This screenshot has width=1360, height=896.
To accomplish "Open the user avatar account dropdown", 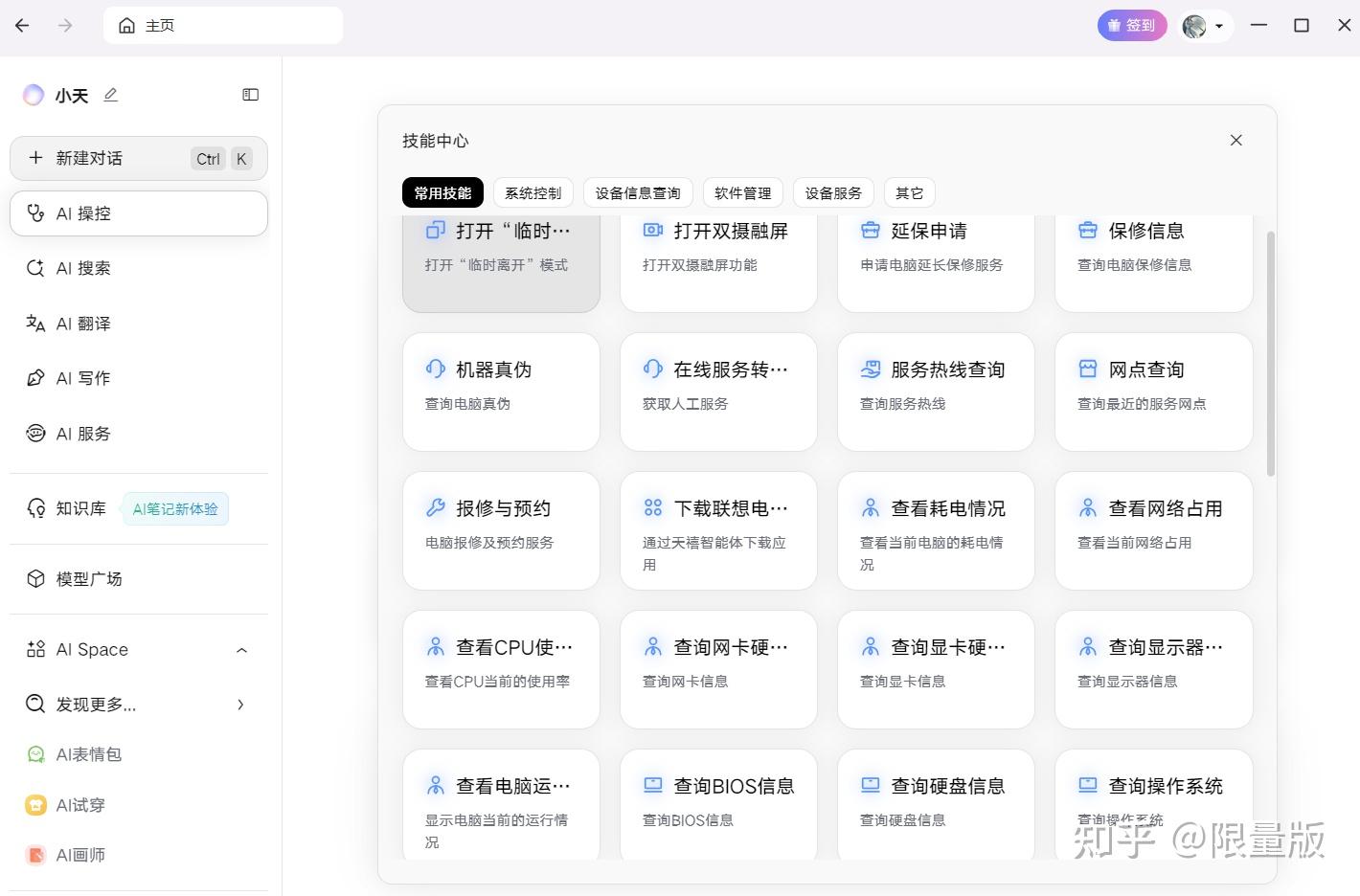I will [x=1204, y=26].
